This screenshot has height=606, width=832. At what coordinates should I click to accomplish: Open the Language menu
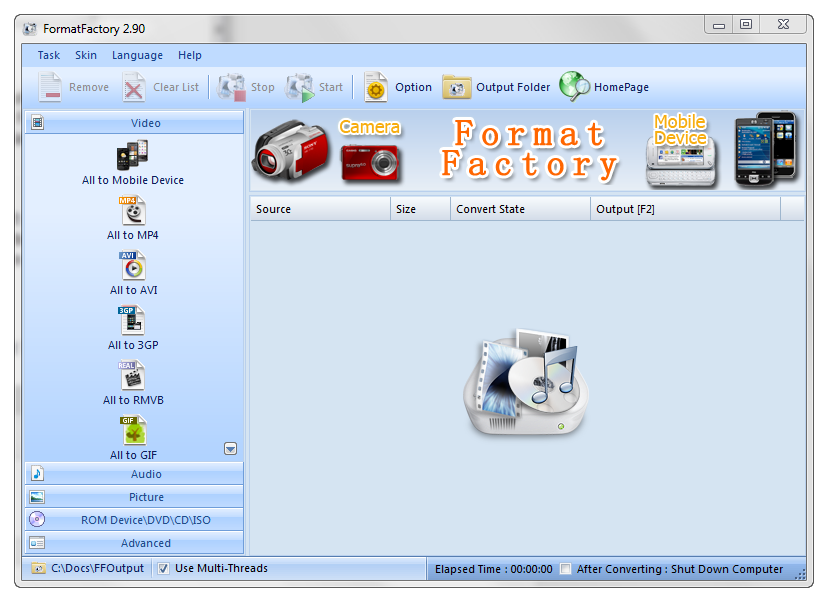click(x=137, y=55)
